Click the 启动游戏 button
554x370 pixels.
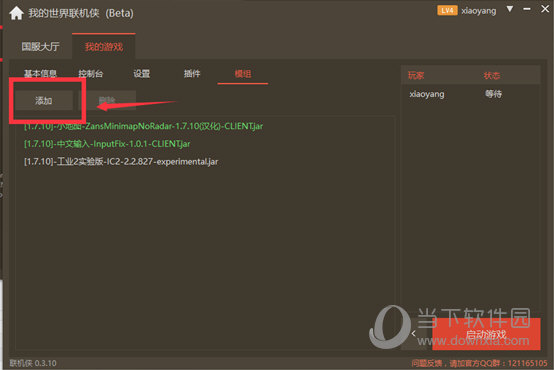[x=486, y=334]
